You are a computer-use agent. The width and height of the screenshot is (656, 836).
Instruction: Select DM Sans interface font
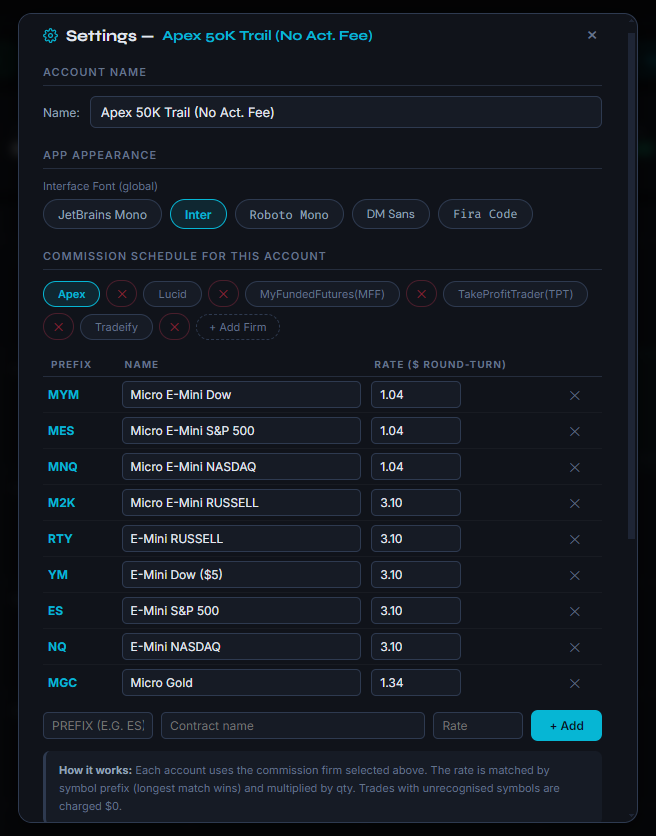click(390, 214)
